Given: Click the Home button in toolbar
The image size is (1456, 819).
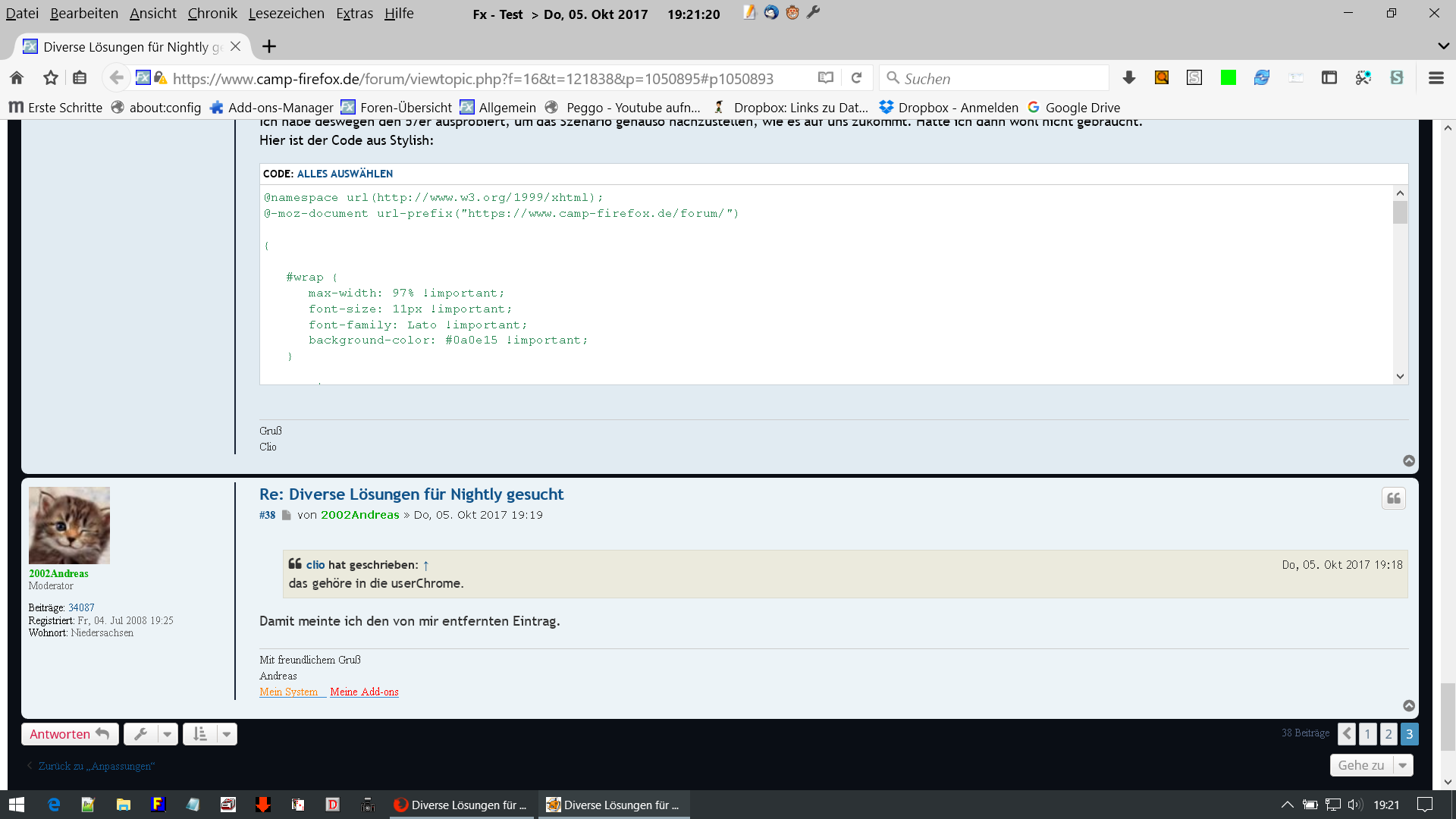Looking at the screenshot, I should pyautogui.click(x=17, y=78).
